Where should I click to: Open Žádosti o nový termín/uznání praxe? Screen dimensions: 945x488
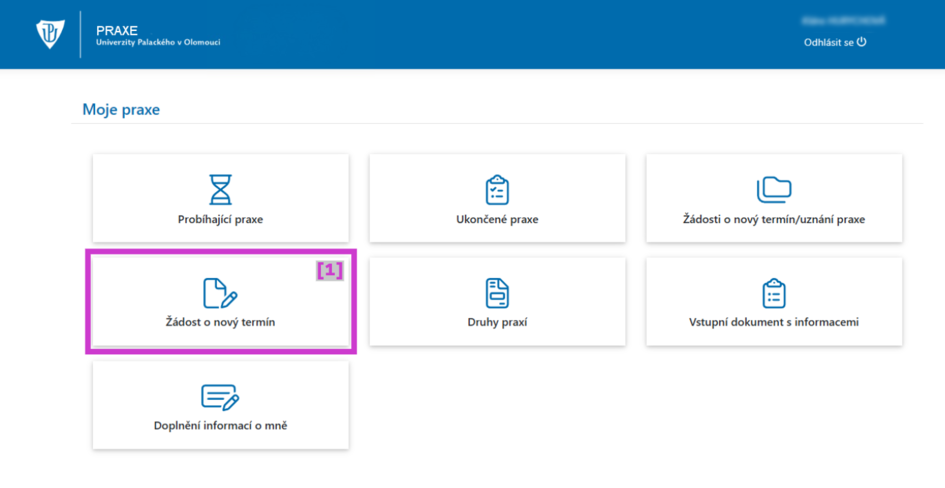pyautogui.click(x=773, y=219)
